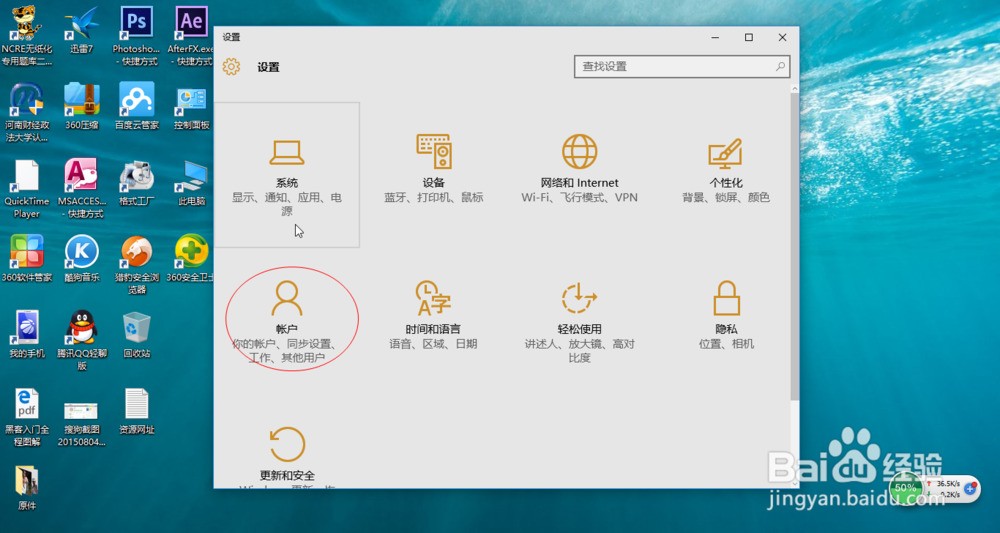1000x533 pixels.
Task: Select the 资源网址 text file
Action: click(136, 411)
